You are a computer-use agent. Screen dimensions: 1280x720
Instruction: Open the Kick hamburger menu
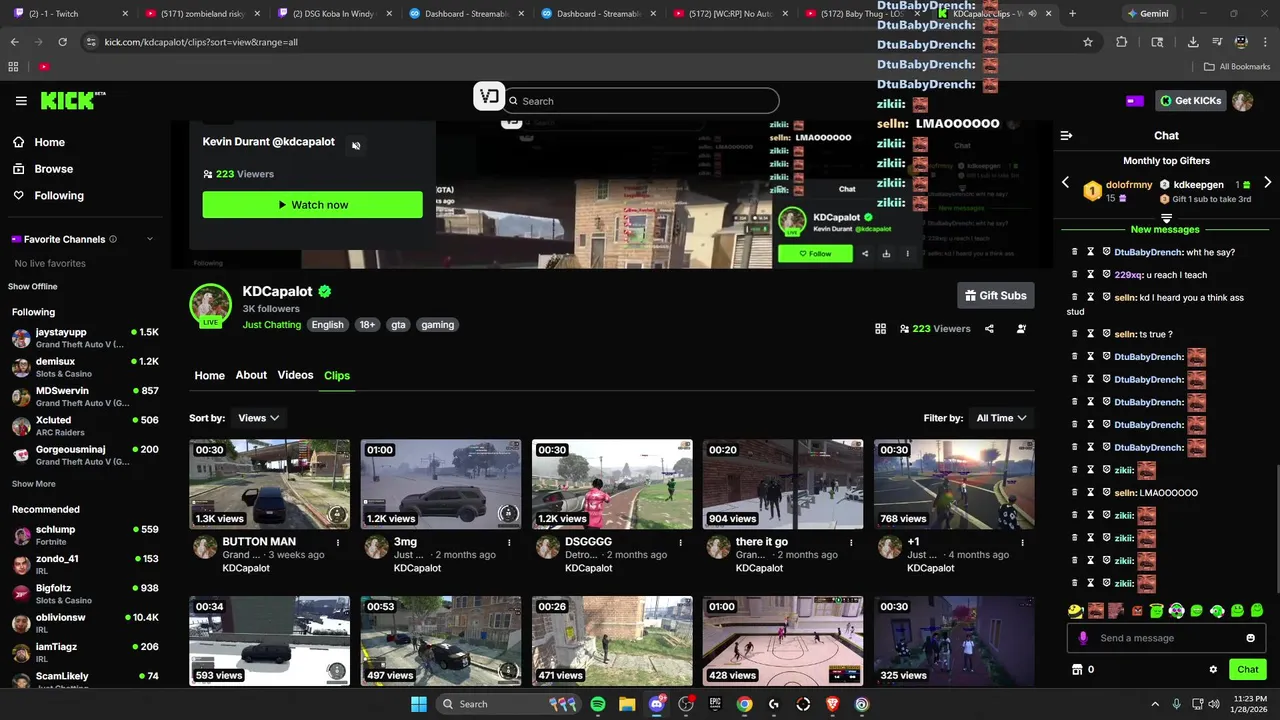(x=21, y=101)
